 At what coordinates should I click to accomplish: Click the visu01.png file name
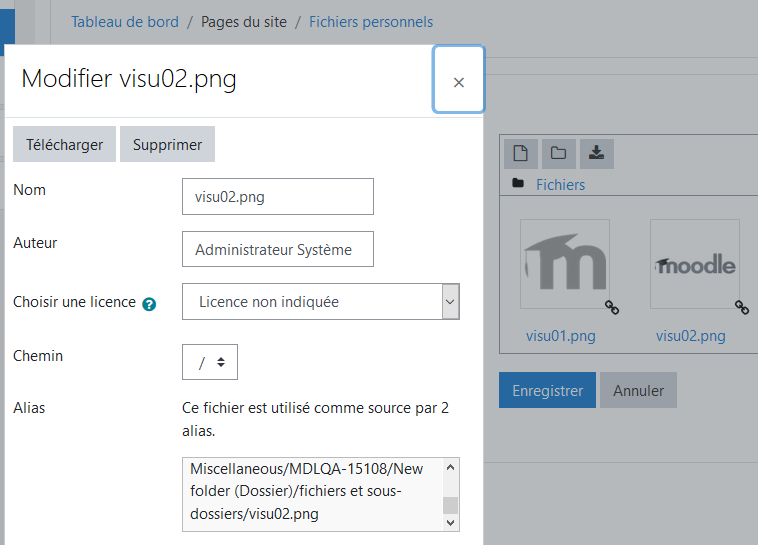coord(561,336)
